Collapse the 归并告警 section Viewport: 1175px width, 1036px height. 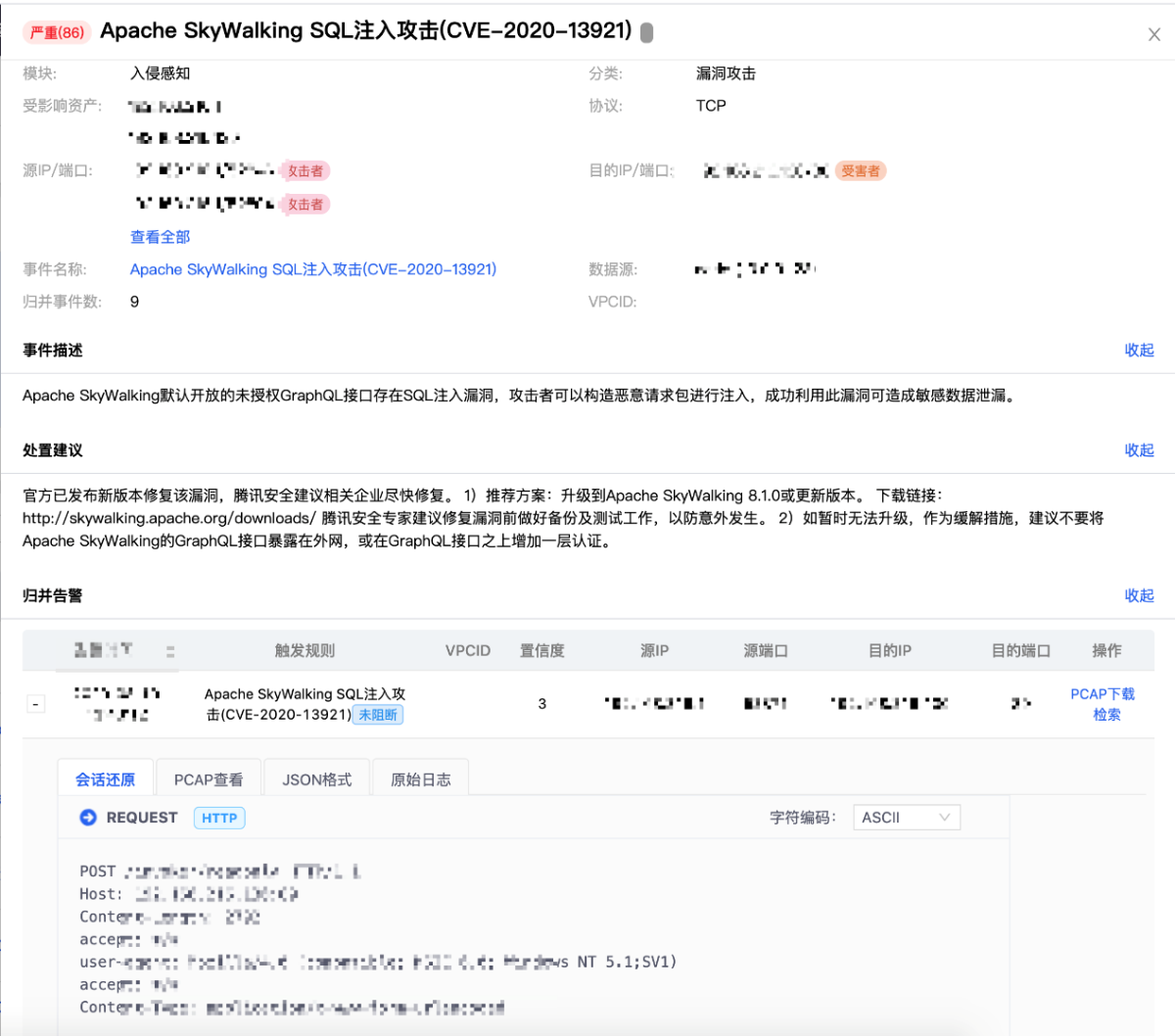pyautogui.click(x=1139, y=594)
